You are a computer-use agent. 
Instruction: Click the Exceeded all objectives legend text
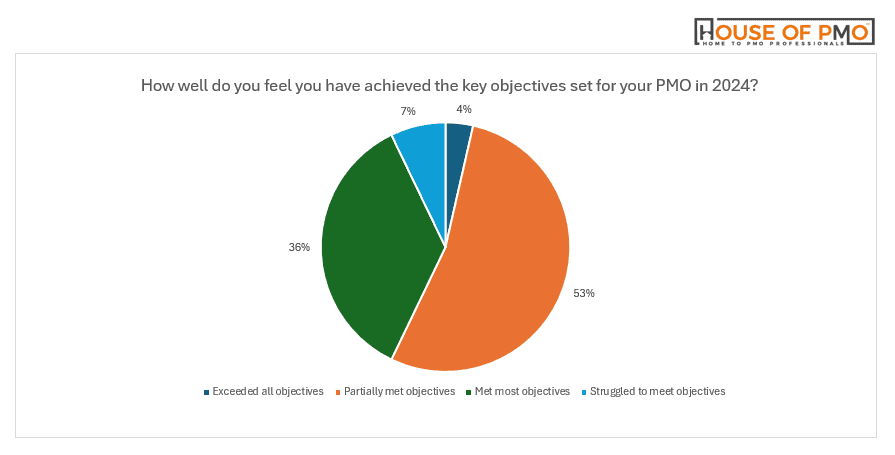click(x=268, y=392)
